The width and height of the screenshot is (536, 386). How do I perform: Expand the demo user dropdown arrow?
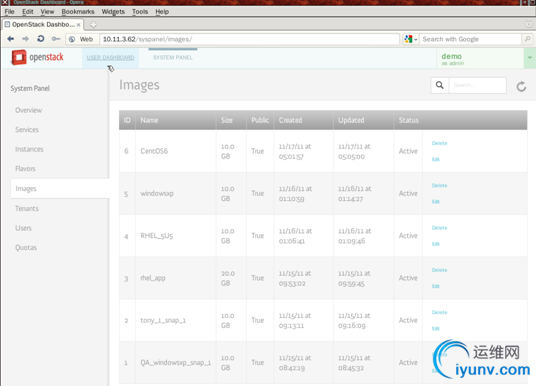[530, 58]
